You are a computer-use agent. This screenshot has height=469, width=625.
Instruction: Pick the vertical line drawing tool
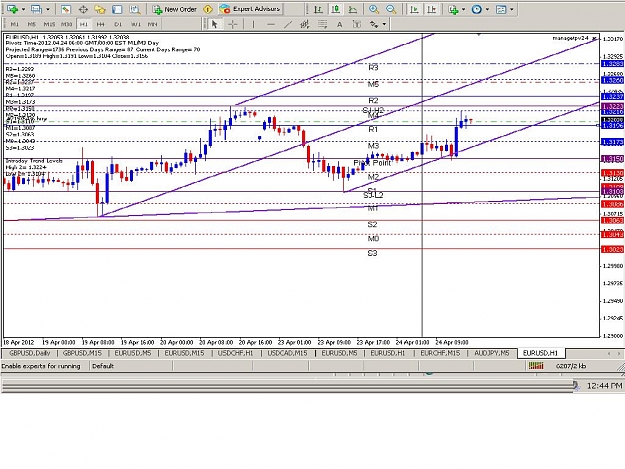(253, 24)
